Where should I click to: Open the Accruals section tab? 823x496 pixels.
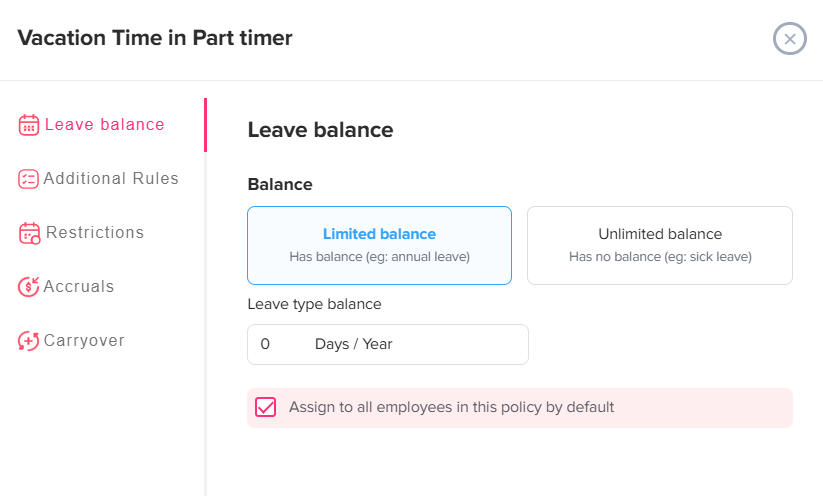point(79,287)
